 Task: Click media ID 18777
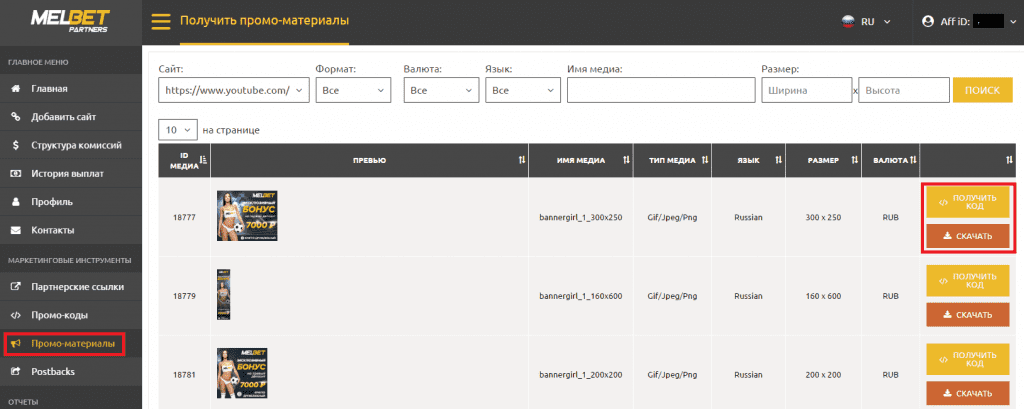(x=184, y=217)
